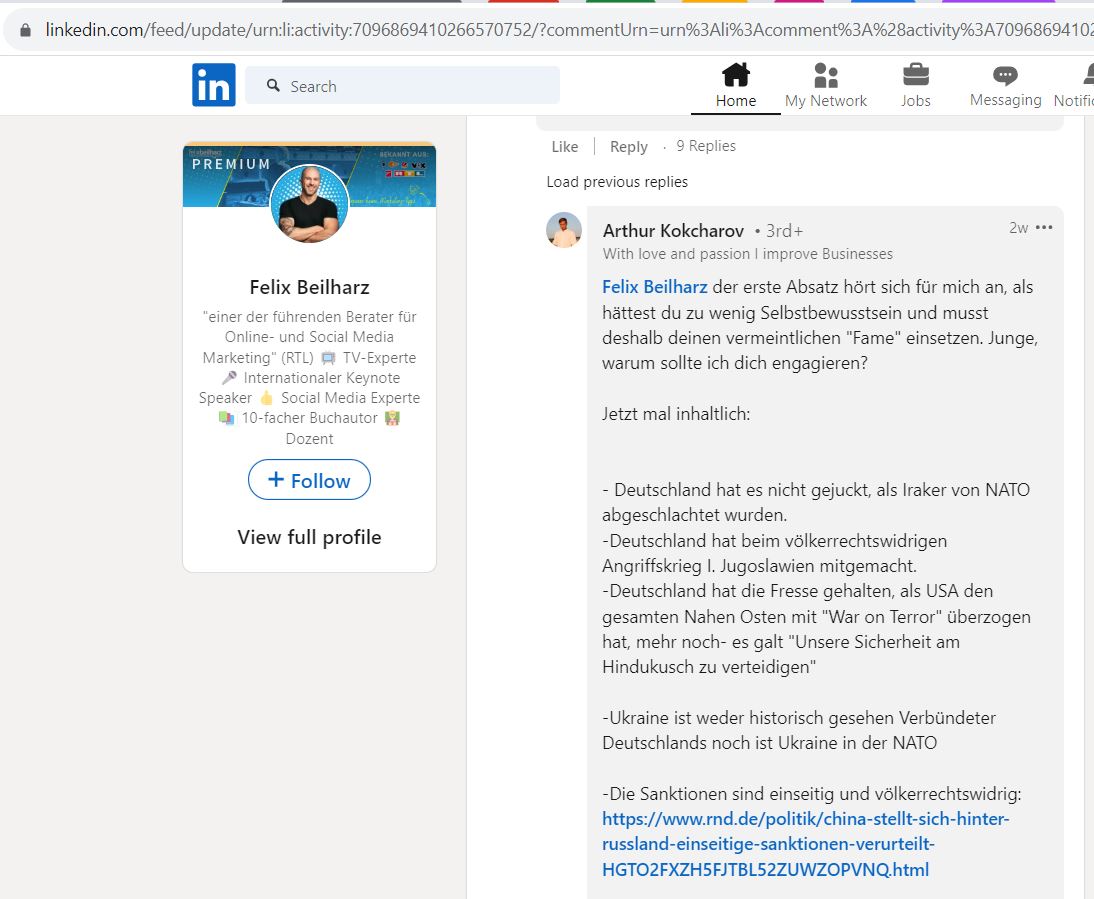Click the search magnifier icon
The width and height of the screenshot is (1094, 899).
click(x=274, y=85)
